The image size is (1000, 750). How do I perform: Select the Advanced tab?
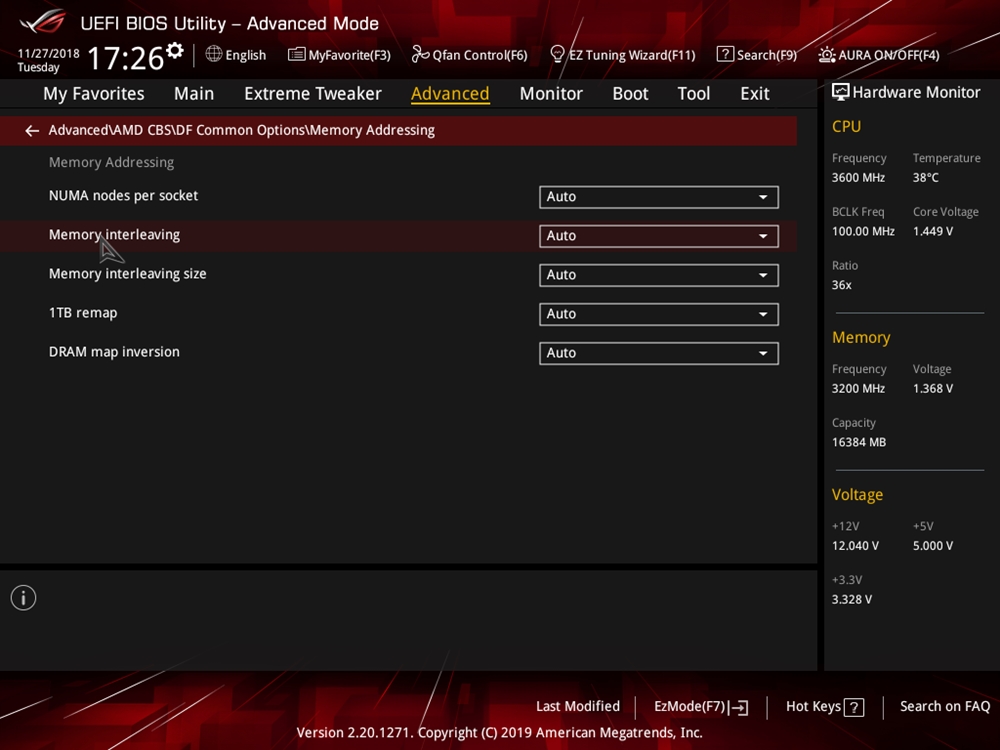coord(450,94)
